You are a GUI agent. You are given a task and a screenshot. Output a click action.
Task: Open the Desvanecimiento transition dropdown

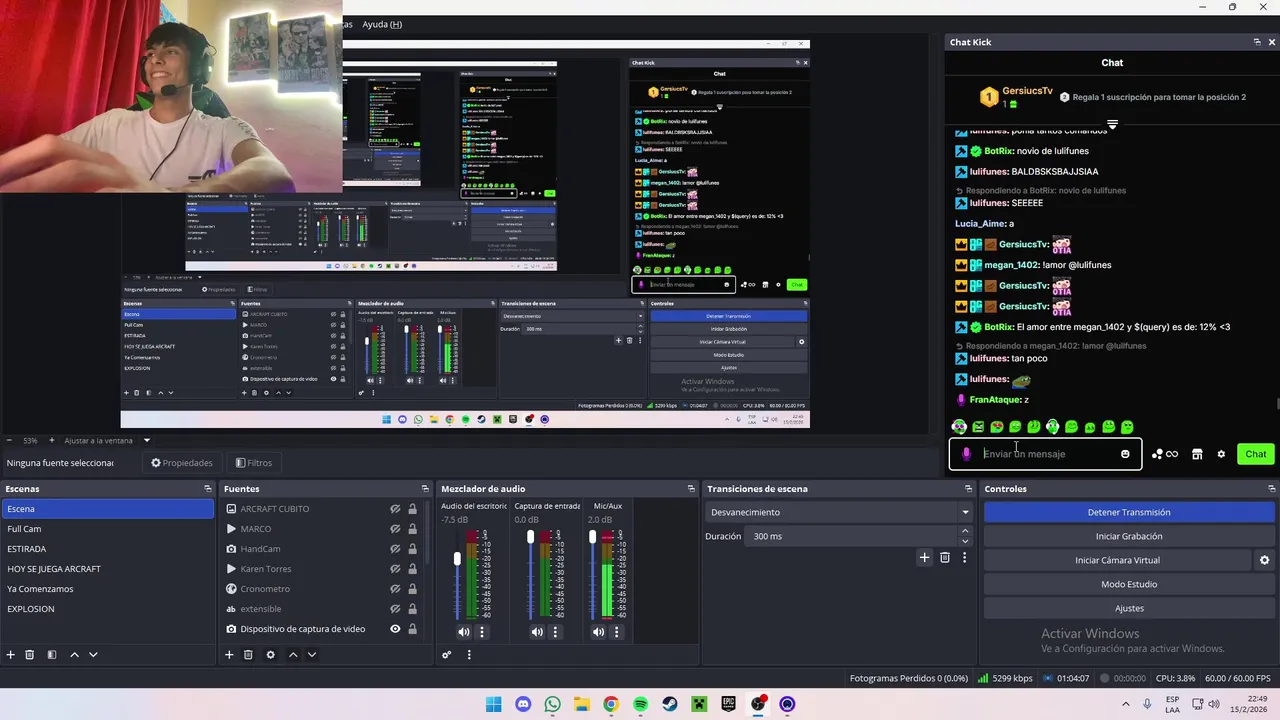(838, 512)
